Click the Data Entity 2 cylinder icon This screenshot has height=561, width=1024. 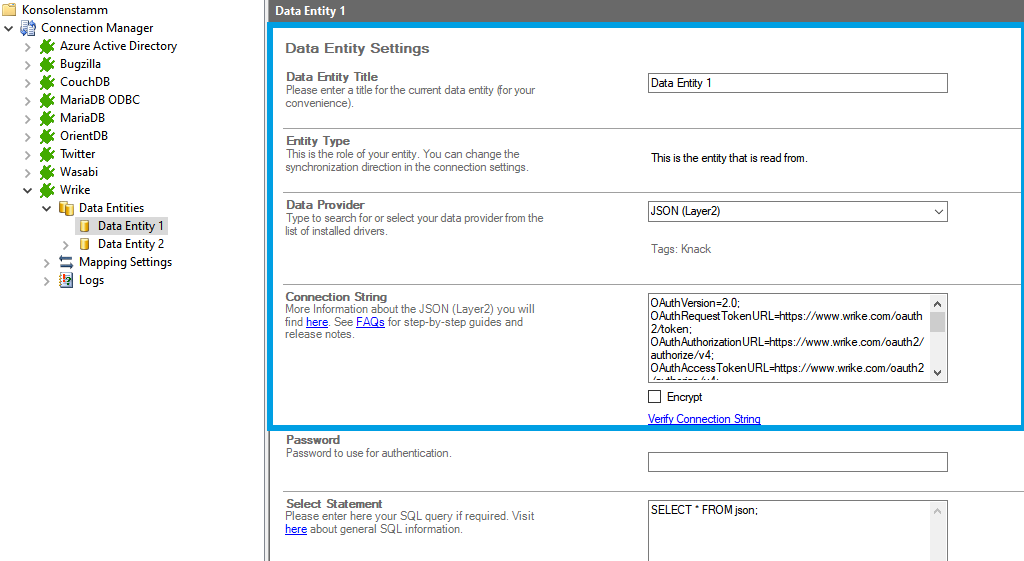(85, 244)
